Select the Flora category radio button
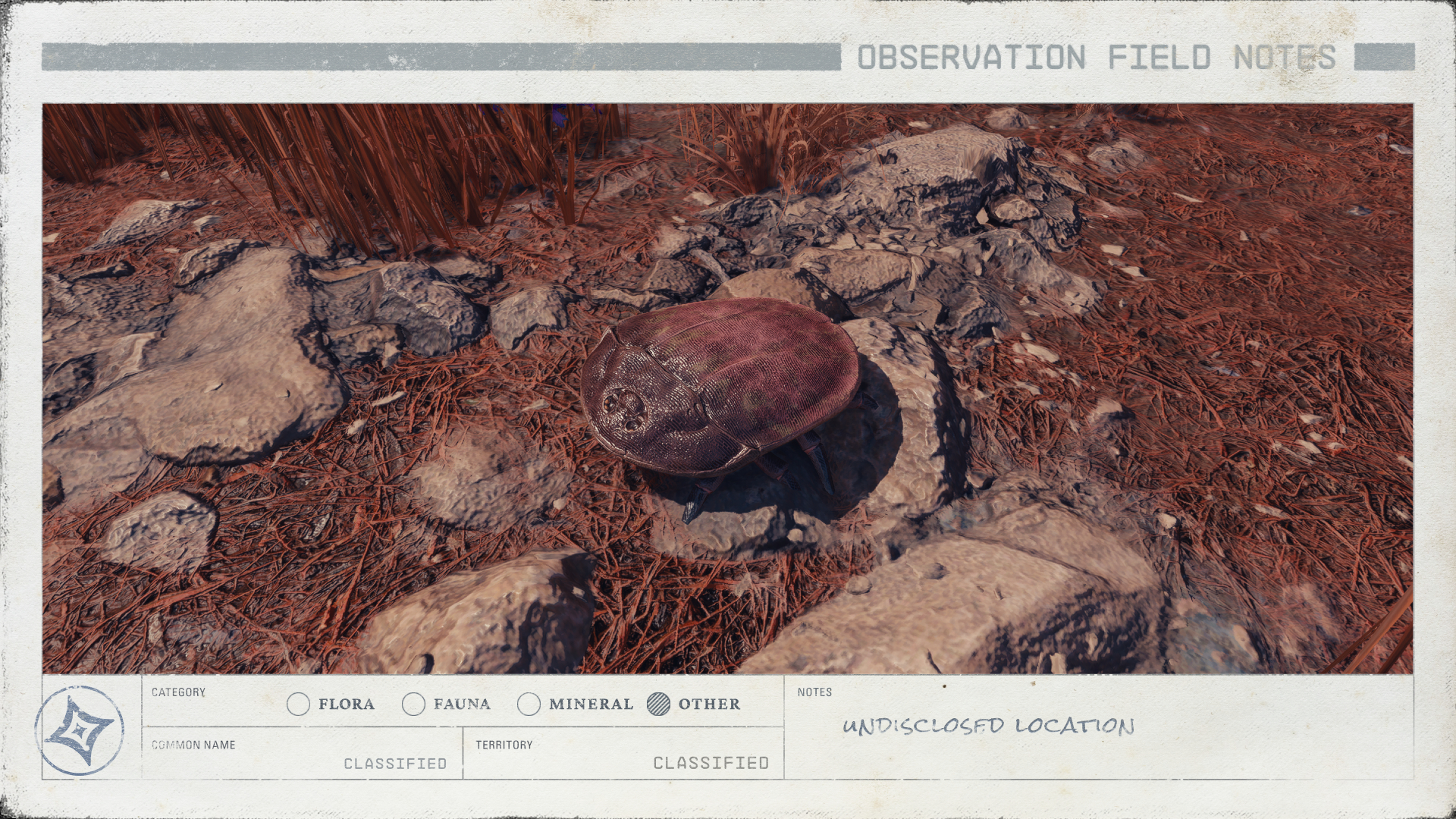 299,704
